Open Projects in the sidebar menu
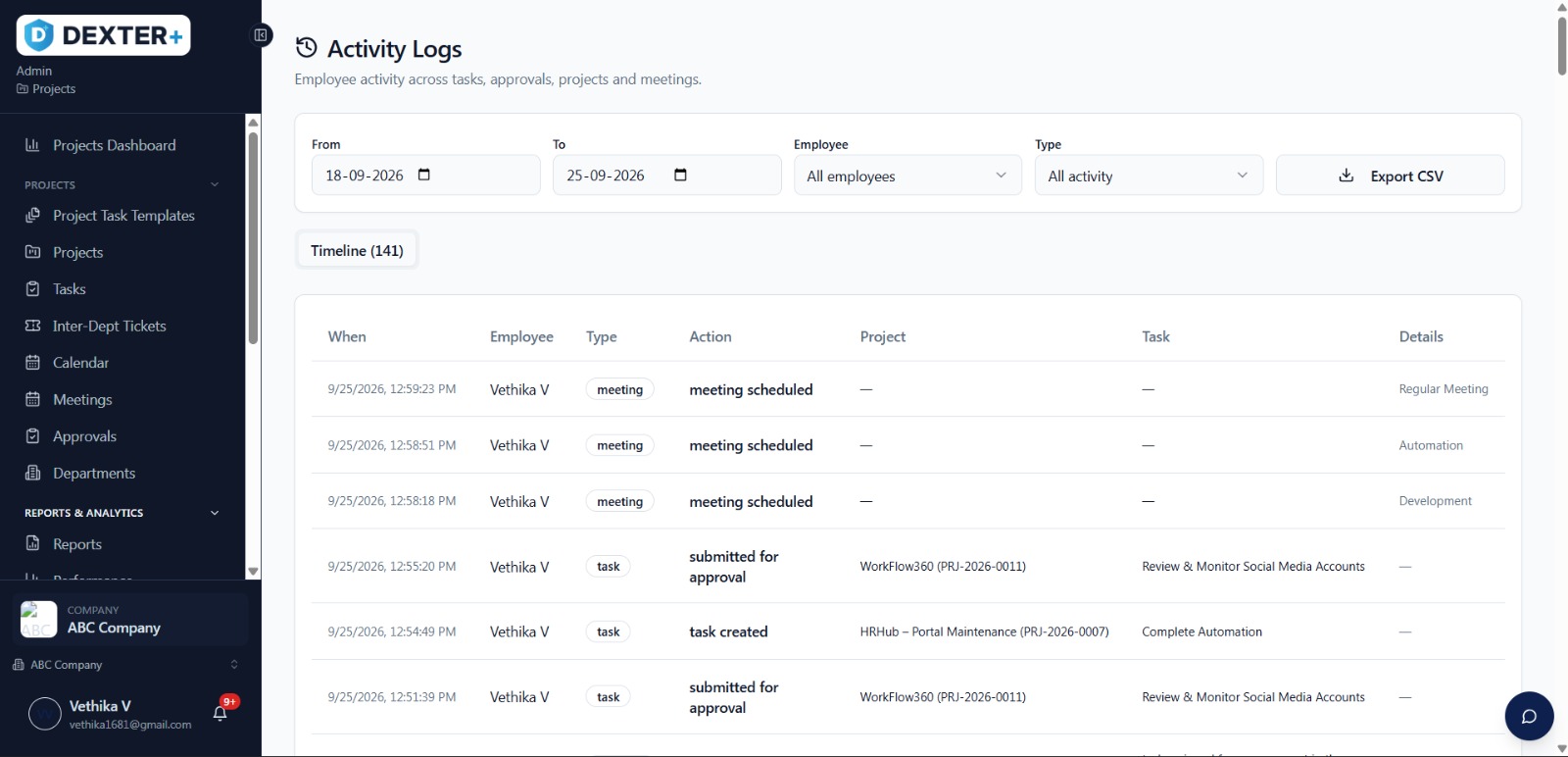The width and height of the screenshot is (1568, 757). (77, 252)
